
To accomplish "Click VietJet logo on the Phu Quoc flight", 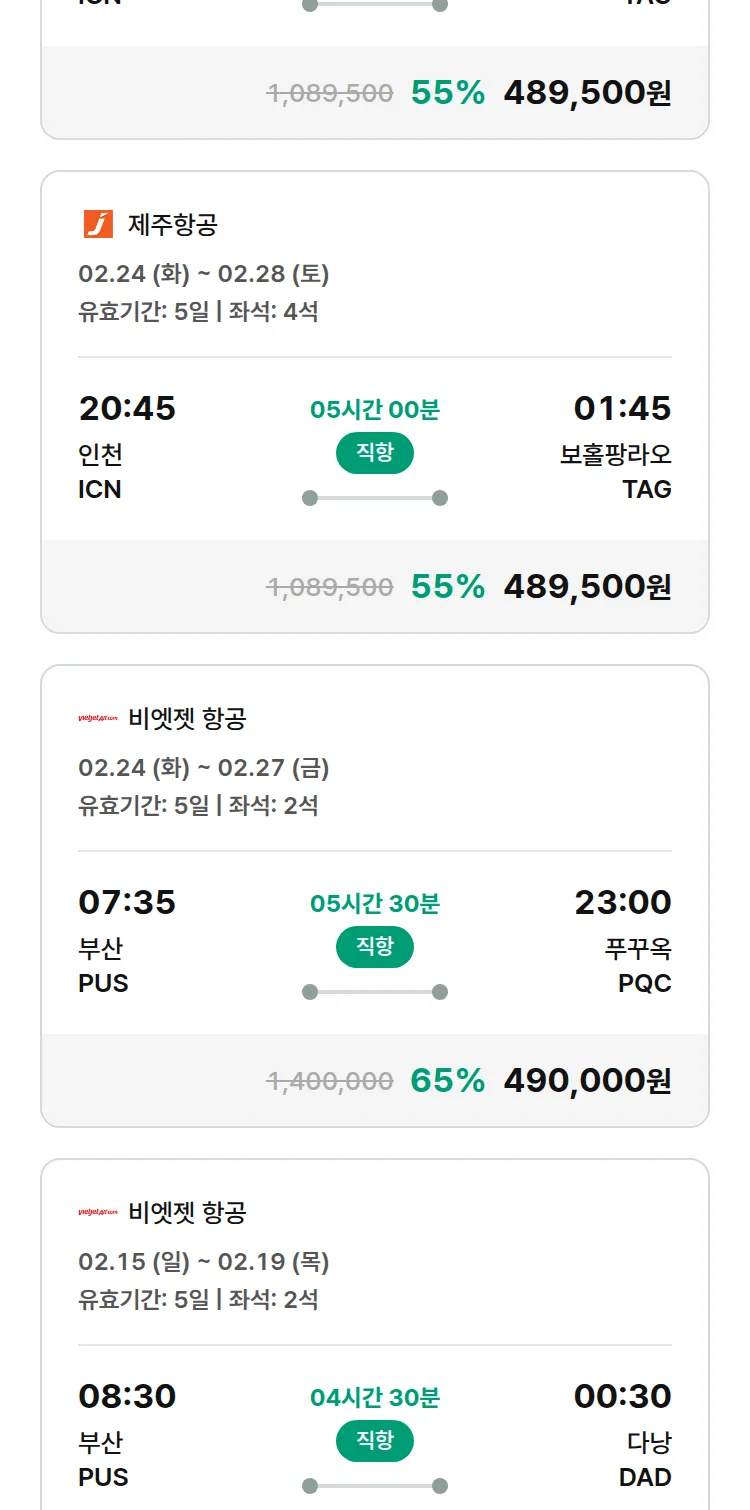I will pyautogui.click(x=98, y=718).
